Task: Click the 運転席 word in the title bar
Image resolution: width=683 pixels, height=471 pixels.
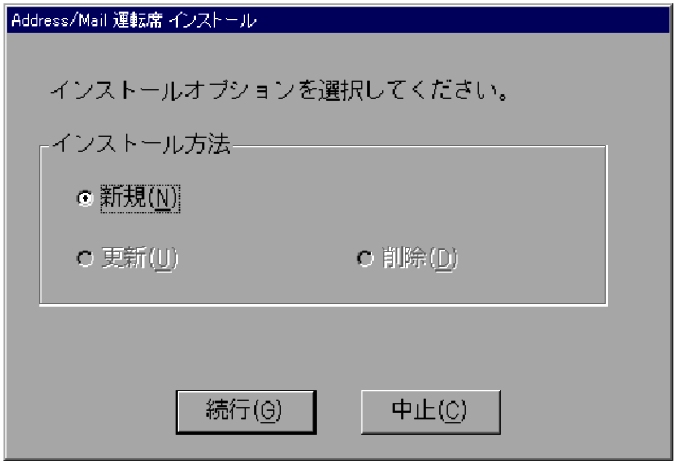Action: pyautogui.click(x=138, y=20)
